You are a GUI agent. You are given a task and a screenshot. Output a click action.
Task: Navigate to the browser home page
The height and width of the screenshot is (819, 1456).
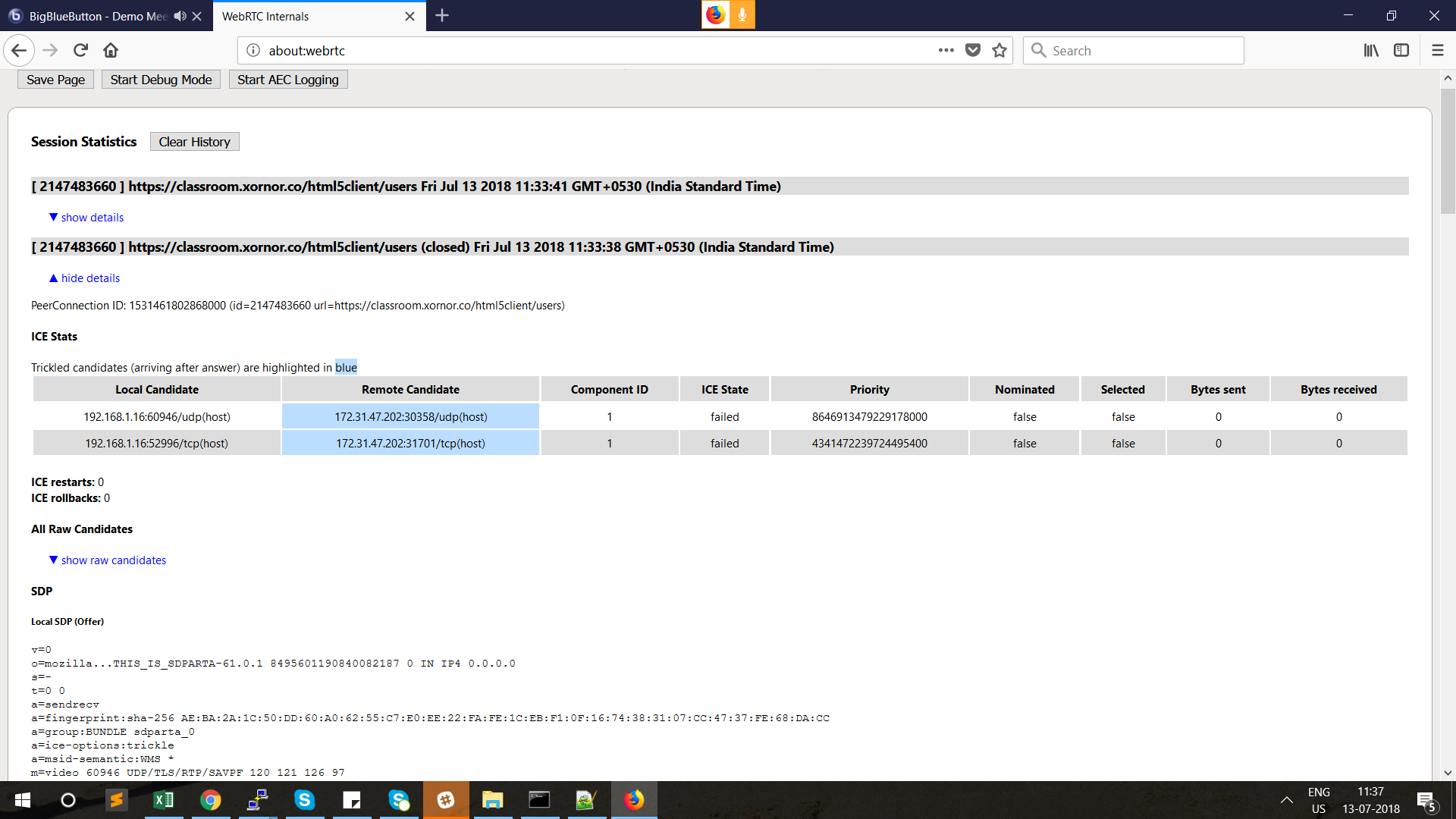coord(111,50)
